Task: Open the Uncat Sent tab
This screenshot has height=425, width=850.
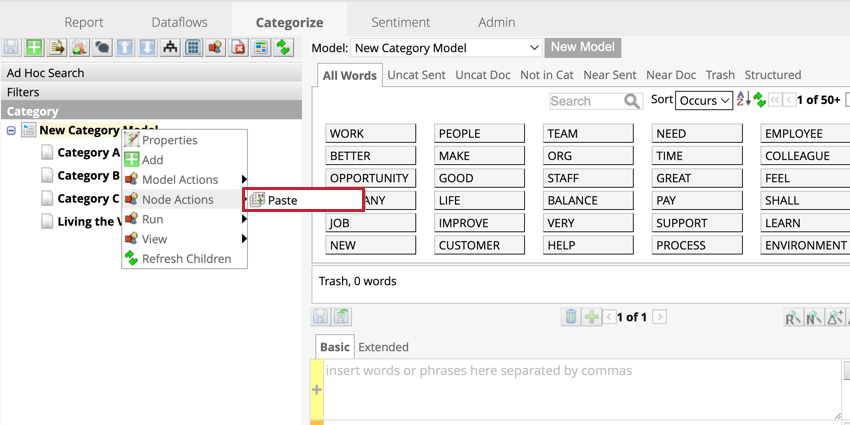Action: pyautogui.click(x=416, y=75)
